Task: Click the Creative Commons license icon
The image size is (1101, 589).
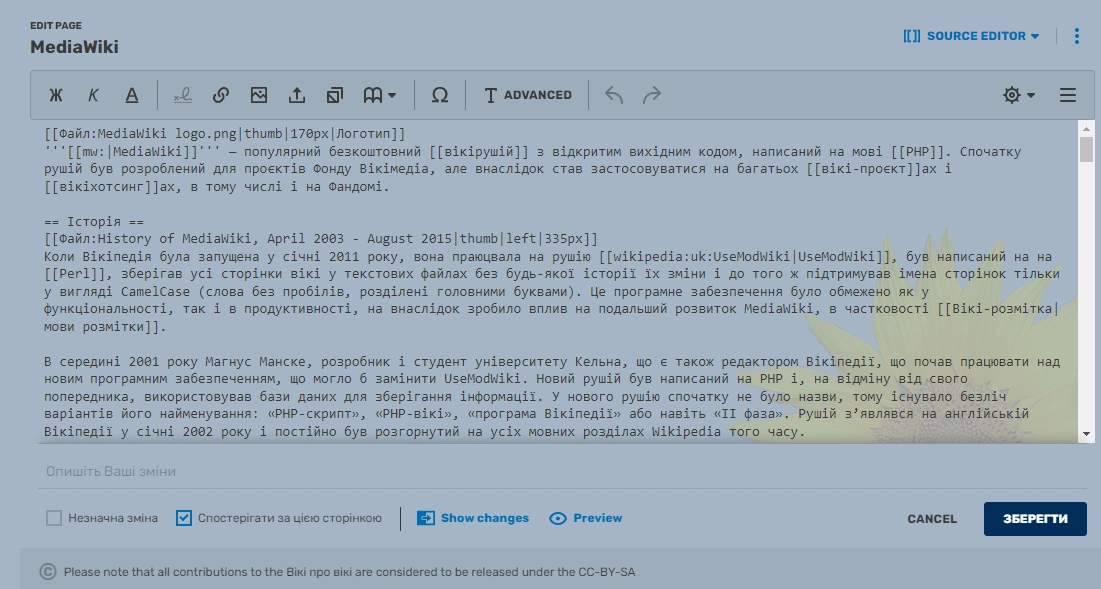Action: tap(48, 571)
